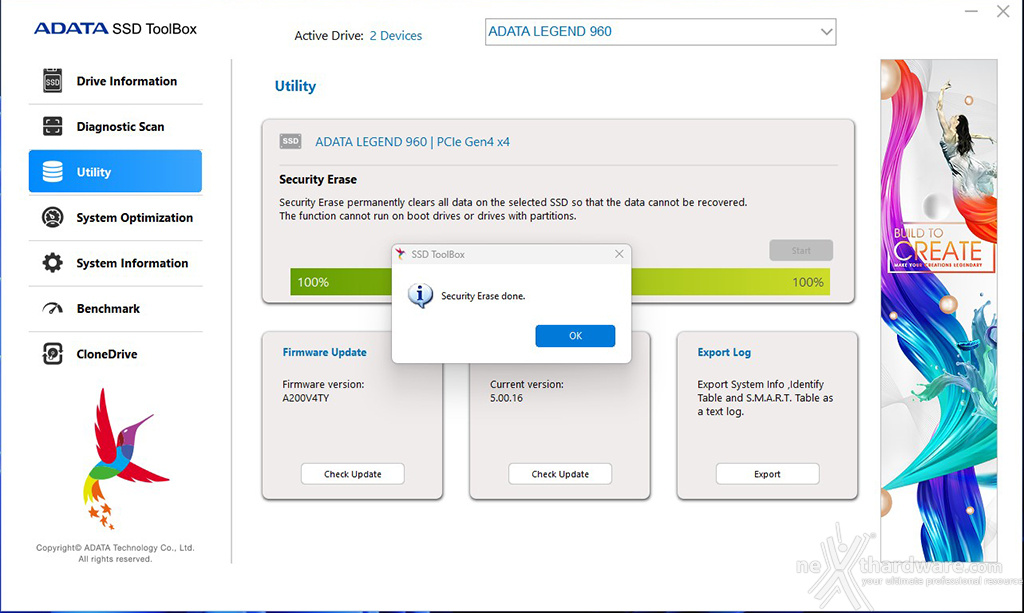This screenshot has height=613, width=1024.
Task: Check Update for firmware version A200V4TY
Action: 353,474
